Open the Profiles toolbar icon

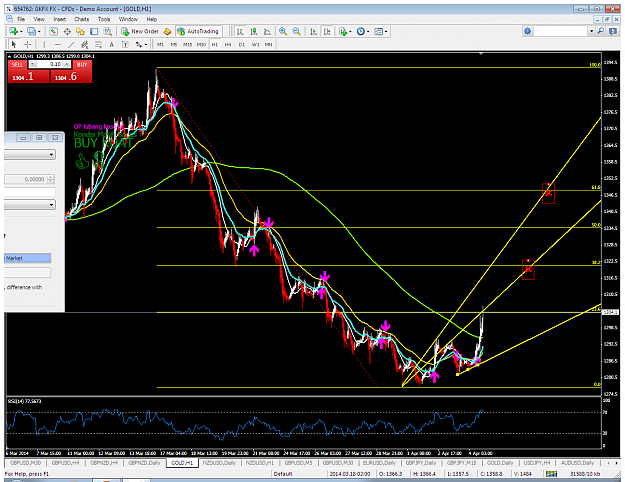pyautogui.click(x=33, y=31)
